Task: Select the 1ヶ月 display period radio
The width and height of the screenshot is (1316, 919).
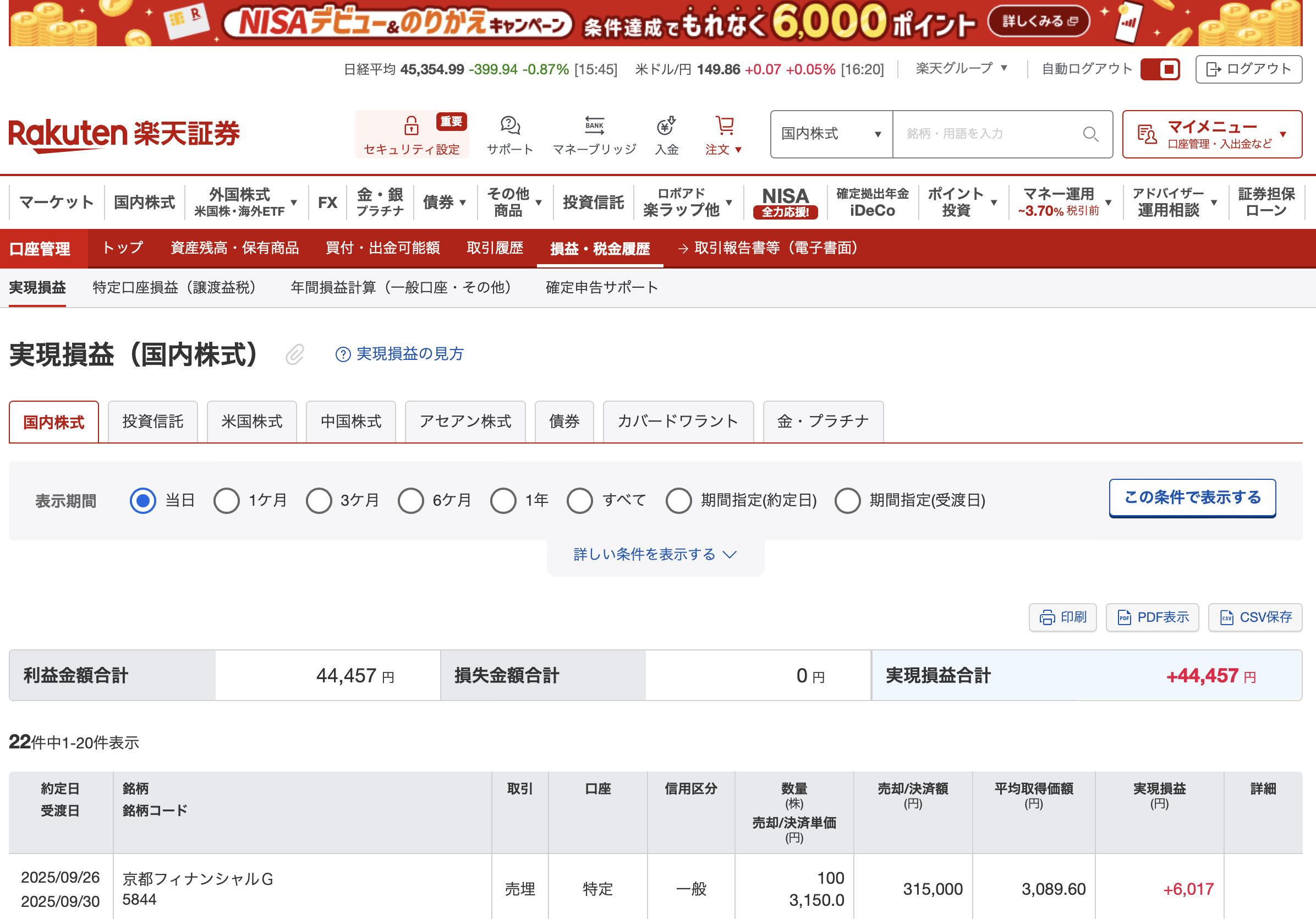Action: [x=227, y=500]
